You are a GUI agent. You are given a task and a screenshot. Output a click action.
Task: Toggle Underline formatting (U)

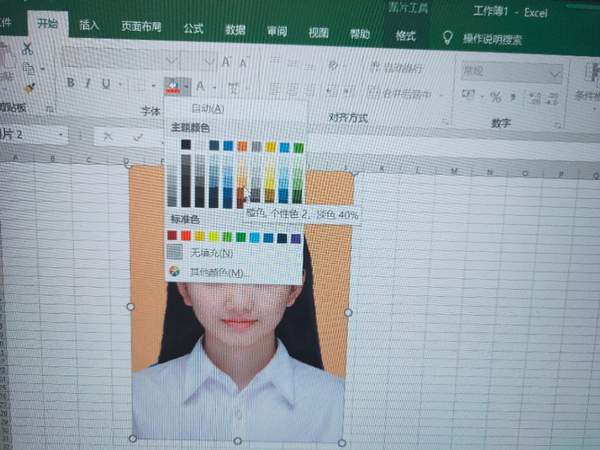[106, 84]
